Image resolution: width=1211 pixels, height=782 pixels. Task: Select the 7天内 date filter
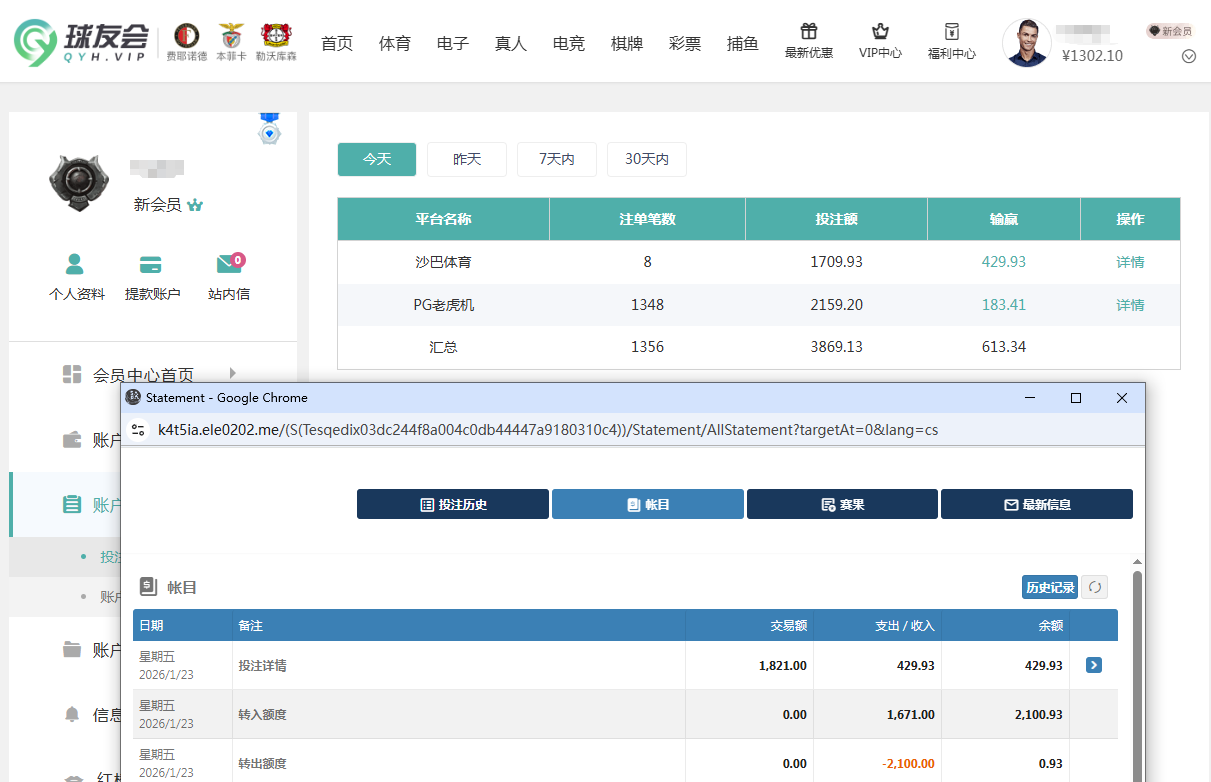pos(556,159)
